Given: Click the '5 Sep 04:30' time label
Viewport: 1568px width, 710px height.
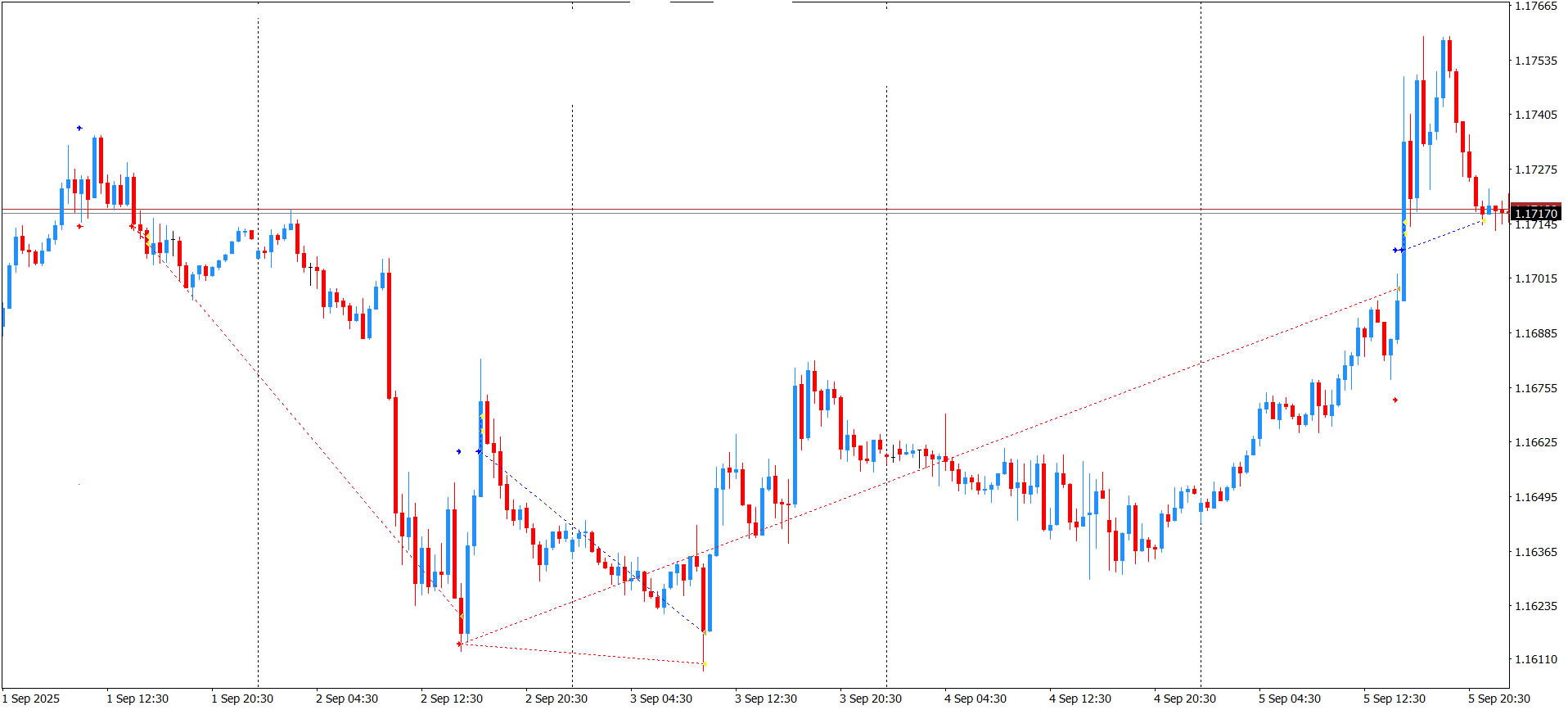Looking at the screenshot, I should tap(1290, 699).
